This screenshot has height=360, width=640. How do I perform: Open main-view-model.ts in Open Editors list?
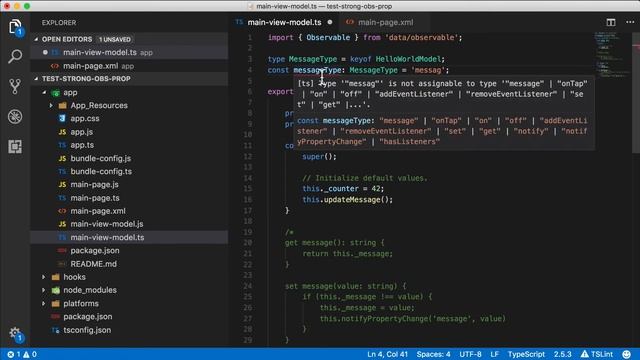click(129, 52)
